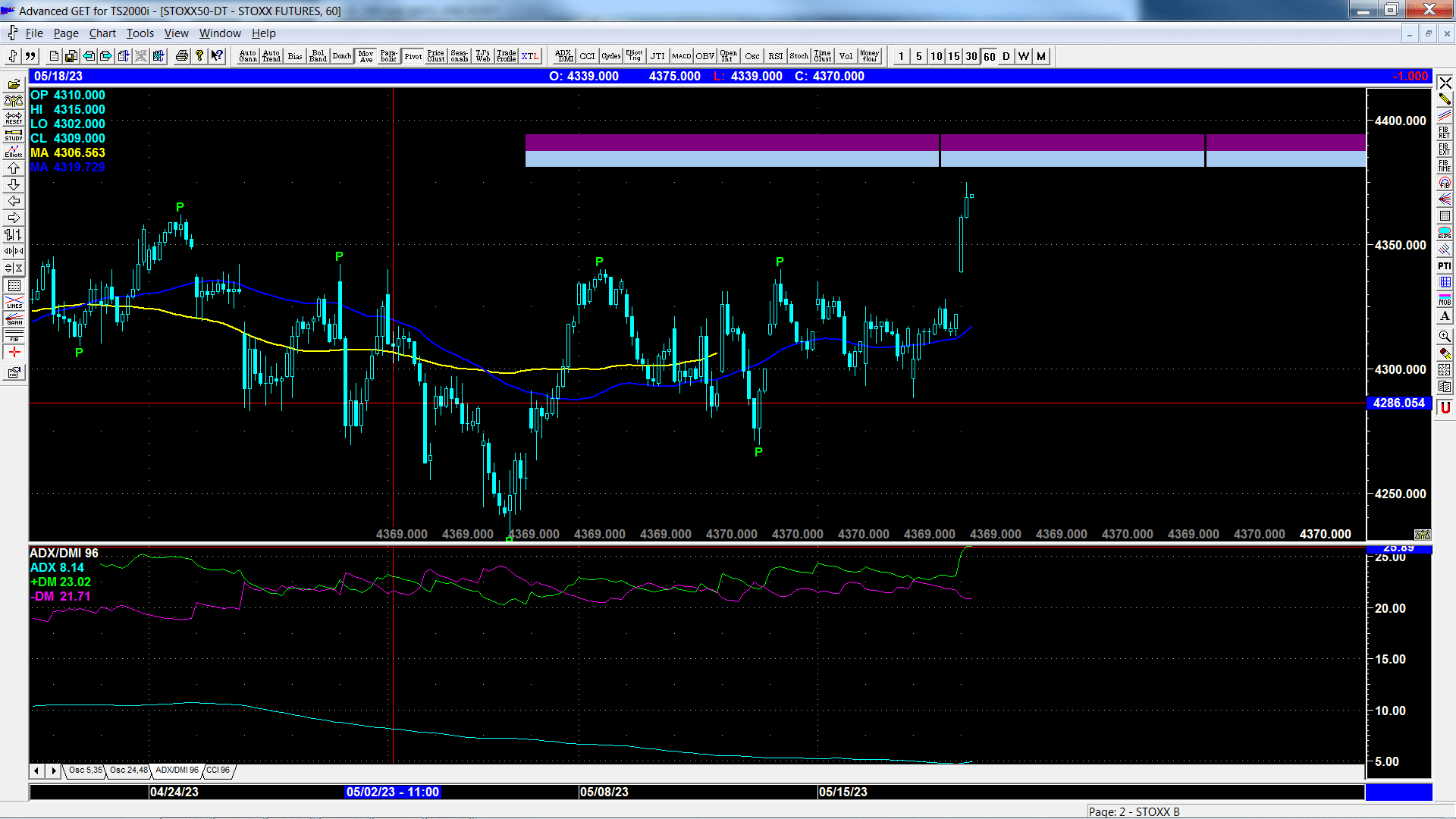
Task: Select the Fibonacci arcs FIB tool
Action: [x=1445, y=182]
